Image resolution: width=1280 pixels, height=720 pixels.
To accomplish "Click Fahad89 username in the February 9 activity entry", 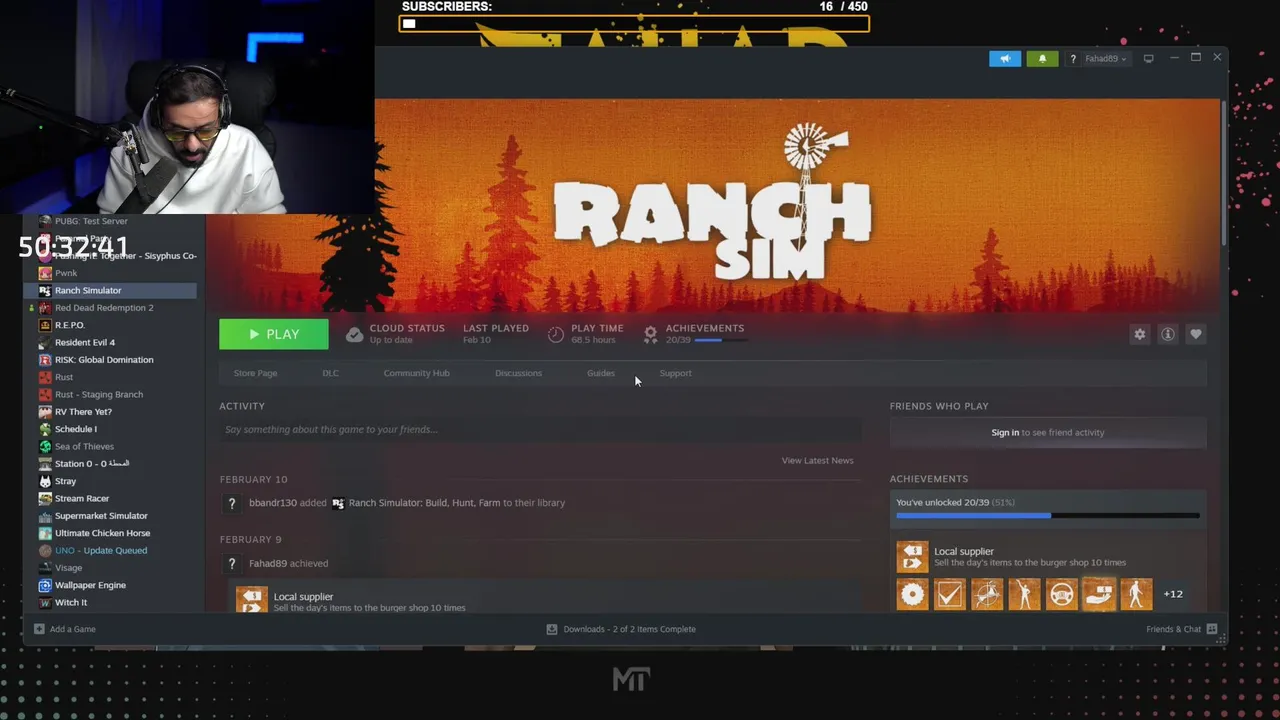I will tap(268, 563).
